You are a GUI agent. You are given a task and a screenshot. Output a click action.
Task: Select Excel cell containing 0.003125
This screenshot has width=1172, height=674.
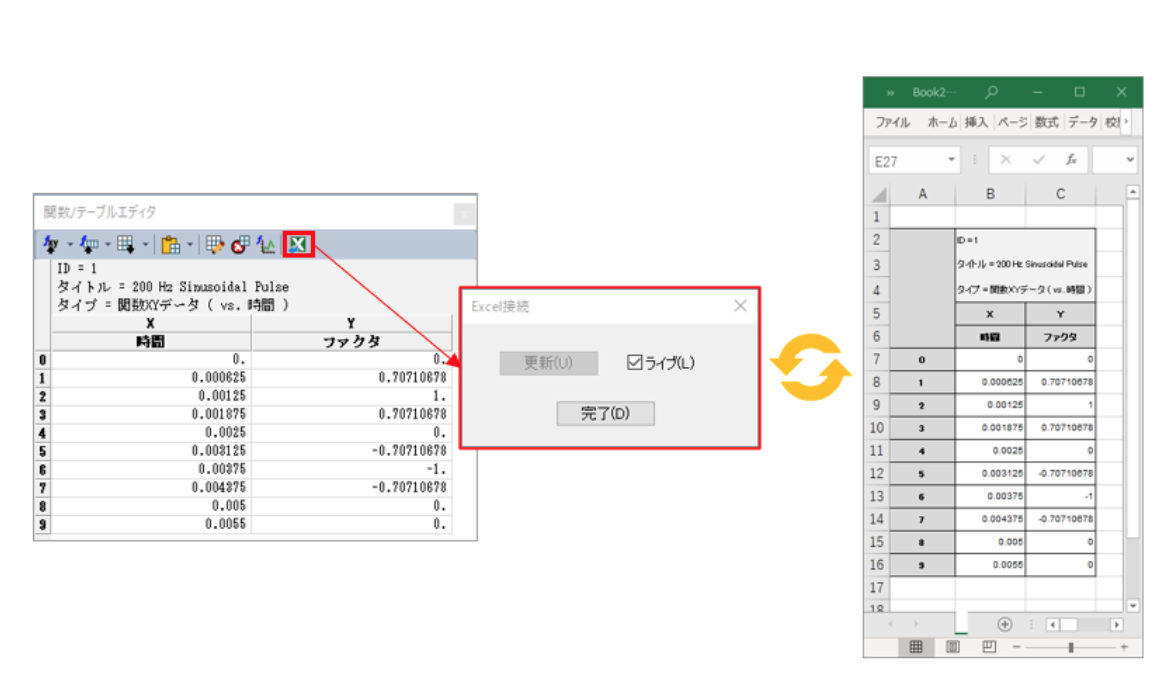(990, 474)
